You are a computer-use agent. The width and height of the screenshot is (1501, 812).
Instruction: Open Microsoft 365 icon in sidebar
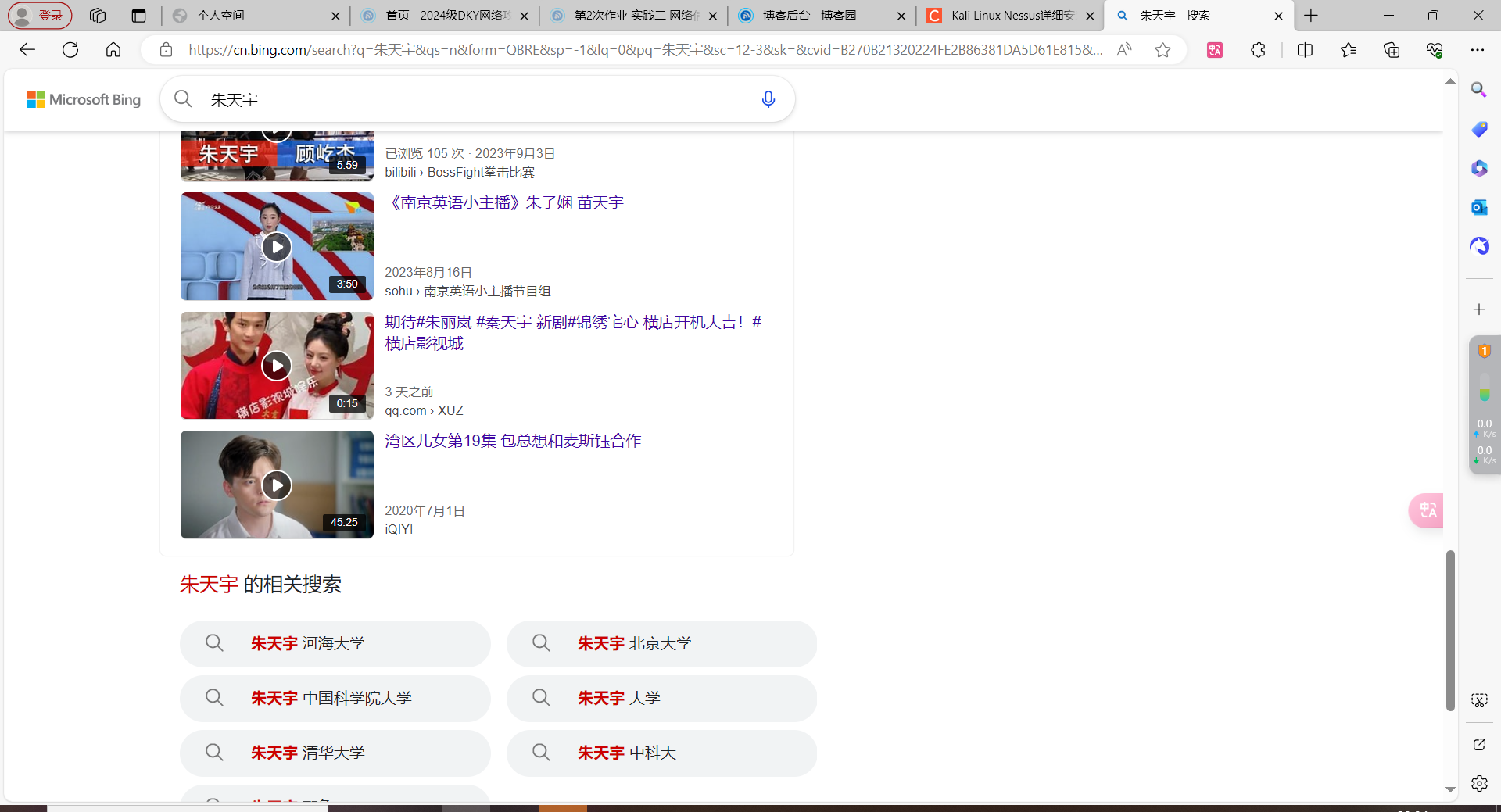coord(1479,168)
